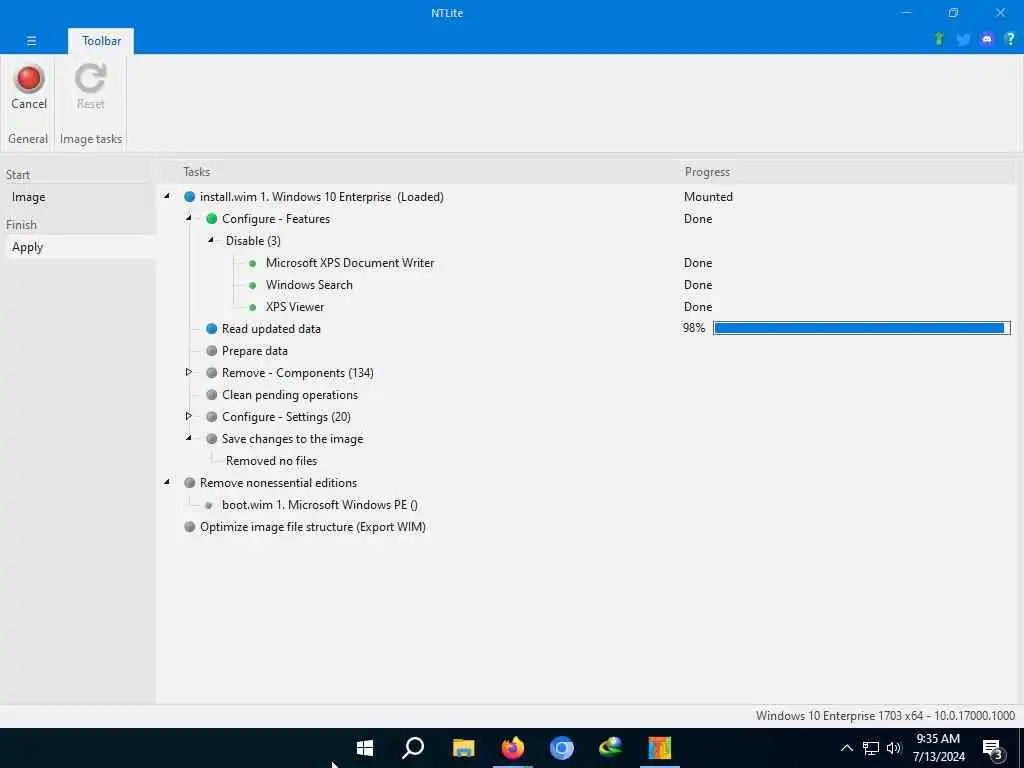Click green bullet next to Windows Search

click(x=253, y=285)
